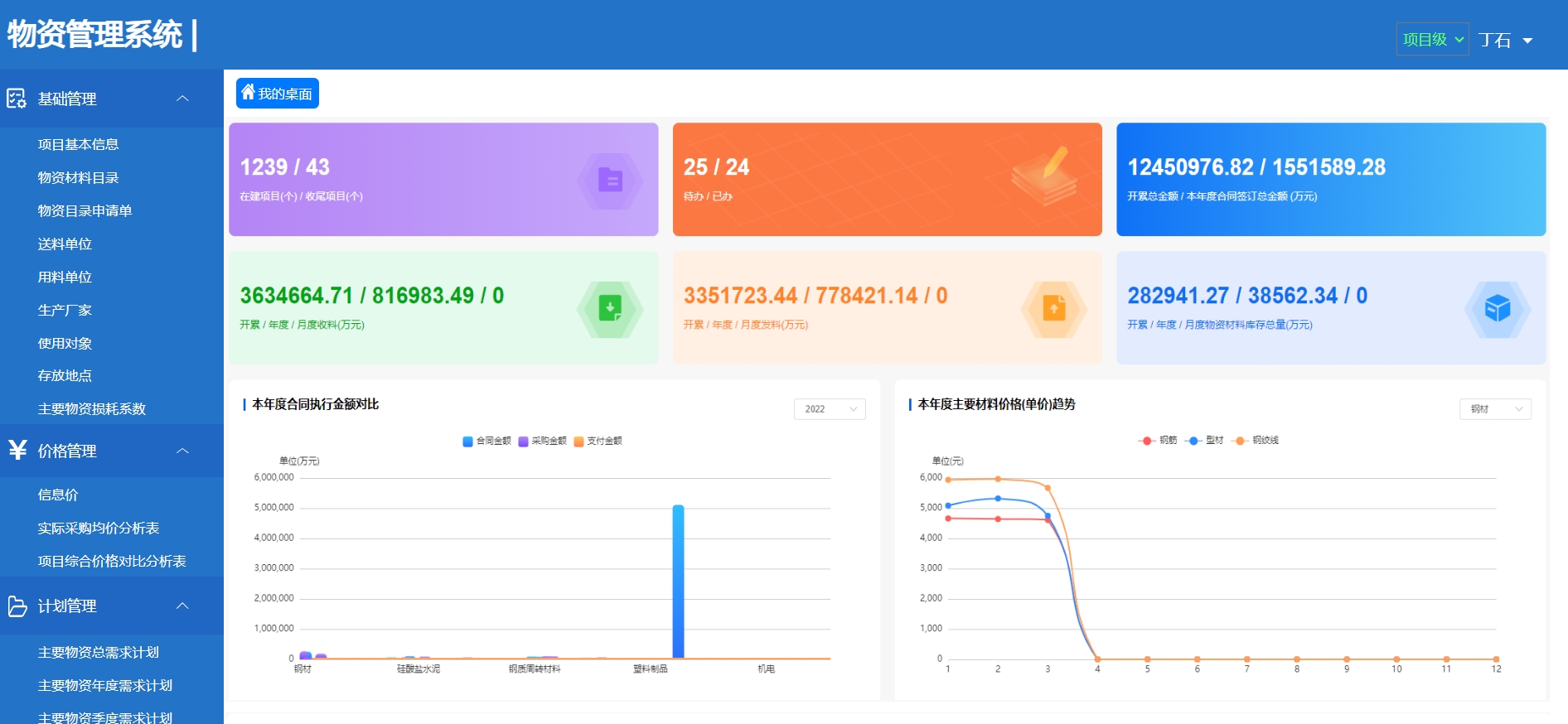
Task: Click the 型材 data point at month 1
Action: (948, 505)
